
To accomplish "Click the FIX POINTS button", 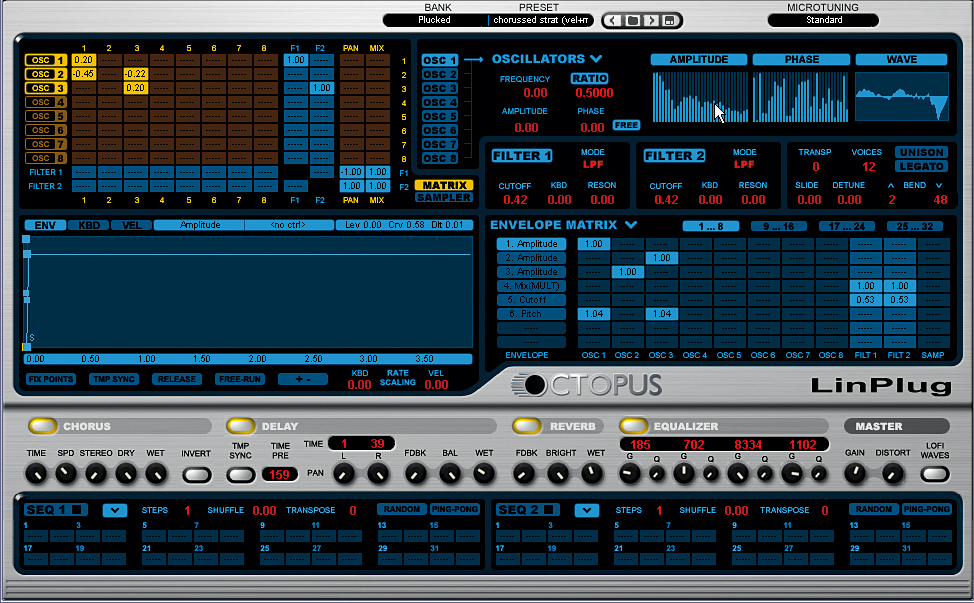I will pos(51,379).
